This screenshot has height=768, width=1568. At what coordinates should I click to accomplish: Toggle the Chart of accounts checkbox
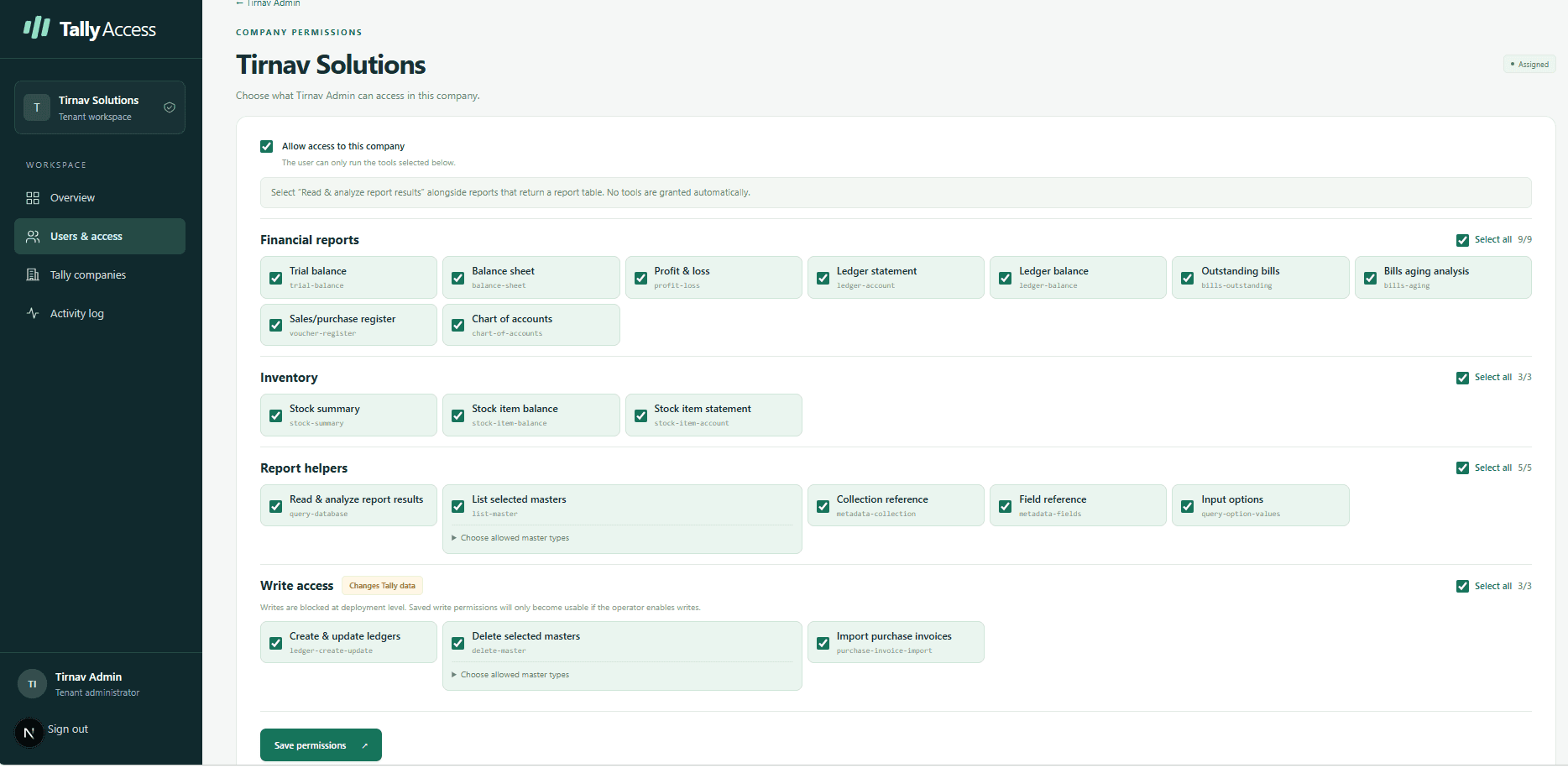(x=458, y=326)
